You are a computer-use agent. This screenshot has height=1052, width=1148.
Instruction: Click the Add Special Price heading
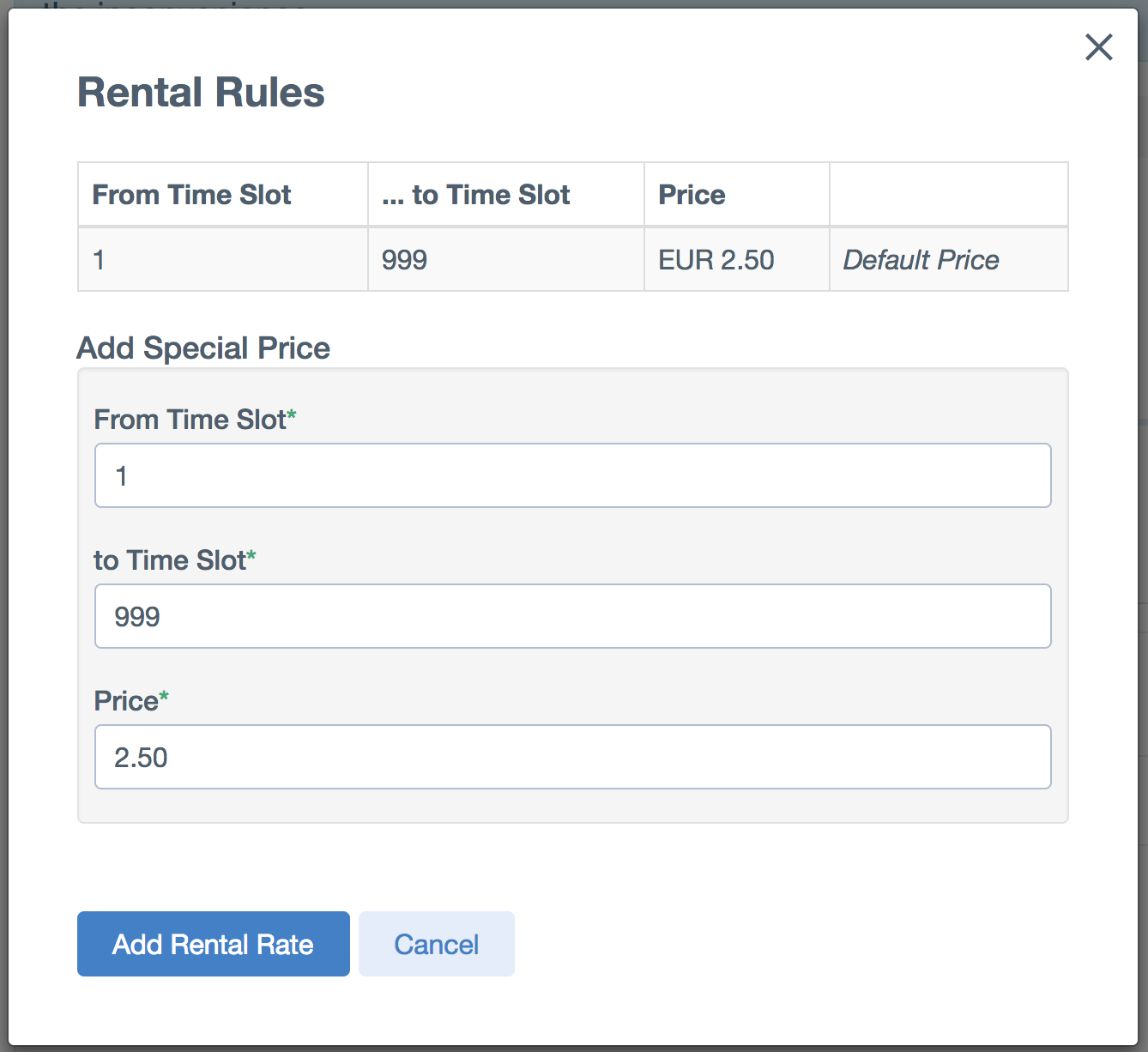point(203,348)
